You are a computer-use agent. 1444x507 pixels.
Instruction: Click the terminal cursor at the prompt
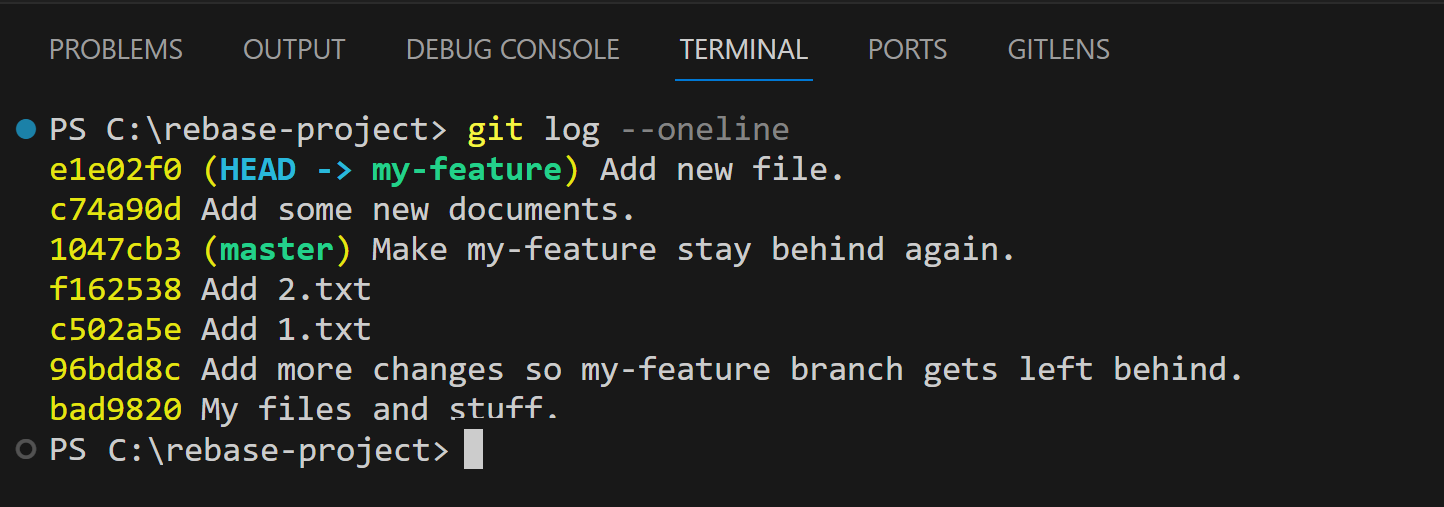point(474,449)
